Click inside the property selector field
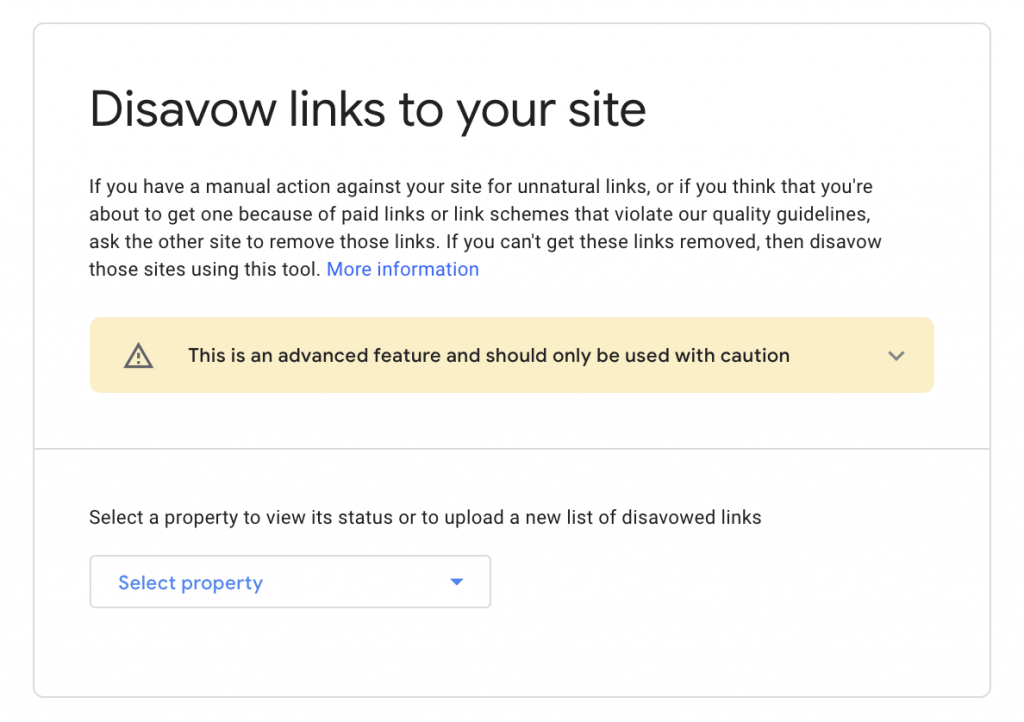The width and height of the screenshot is (1024, 722). pos(290,581)
